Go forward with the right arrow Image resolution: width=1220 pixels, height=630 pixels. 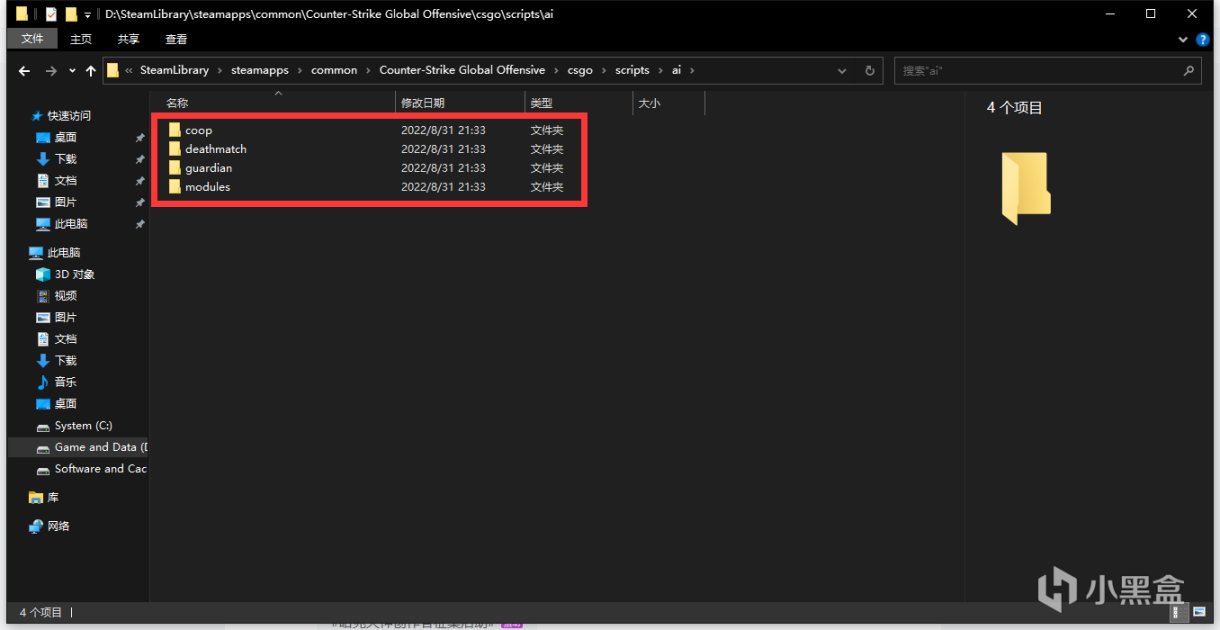[x=51, y=71]
